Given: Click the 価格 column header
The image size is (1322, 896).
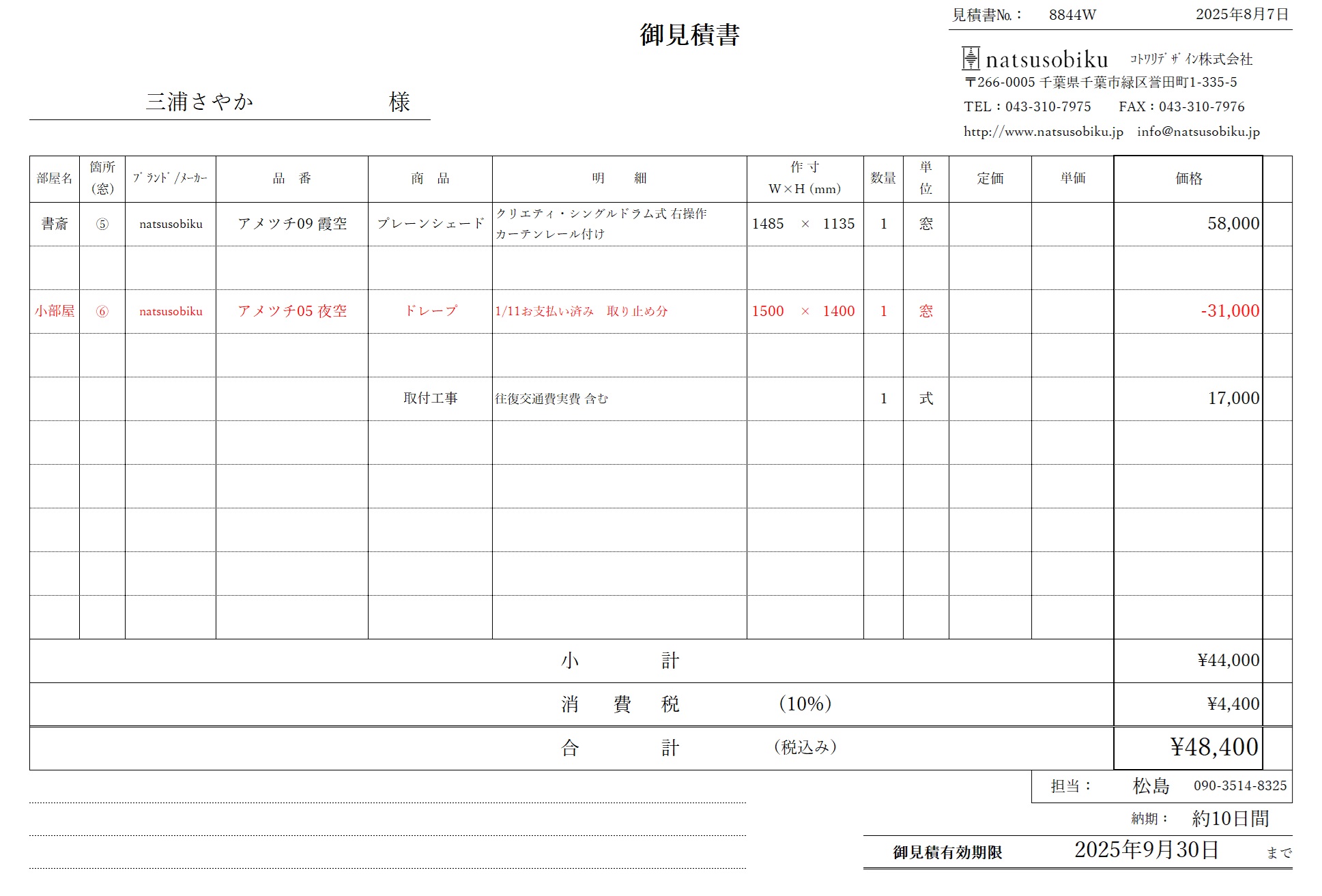Looking at the screenshot, I should 1188,179.
